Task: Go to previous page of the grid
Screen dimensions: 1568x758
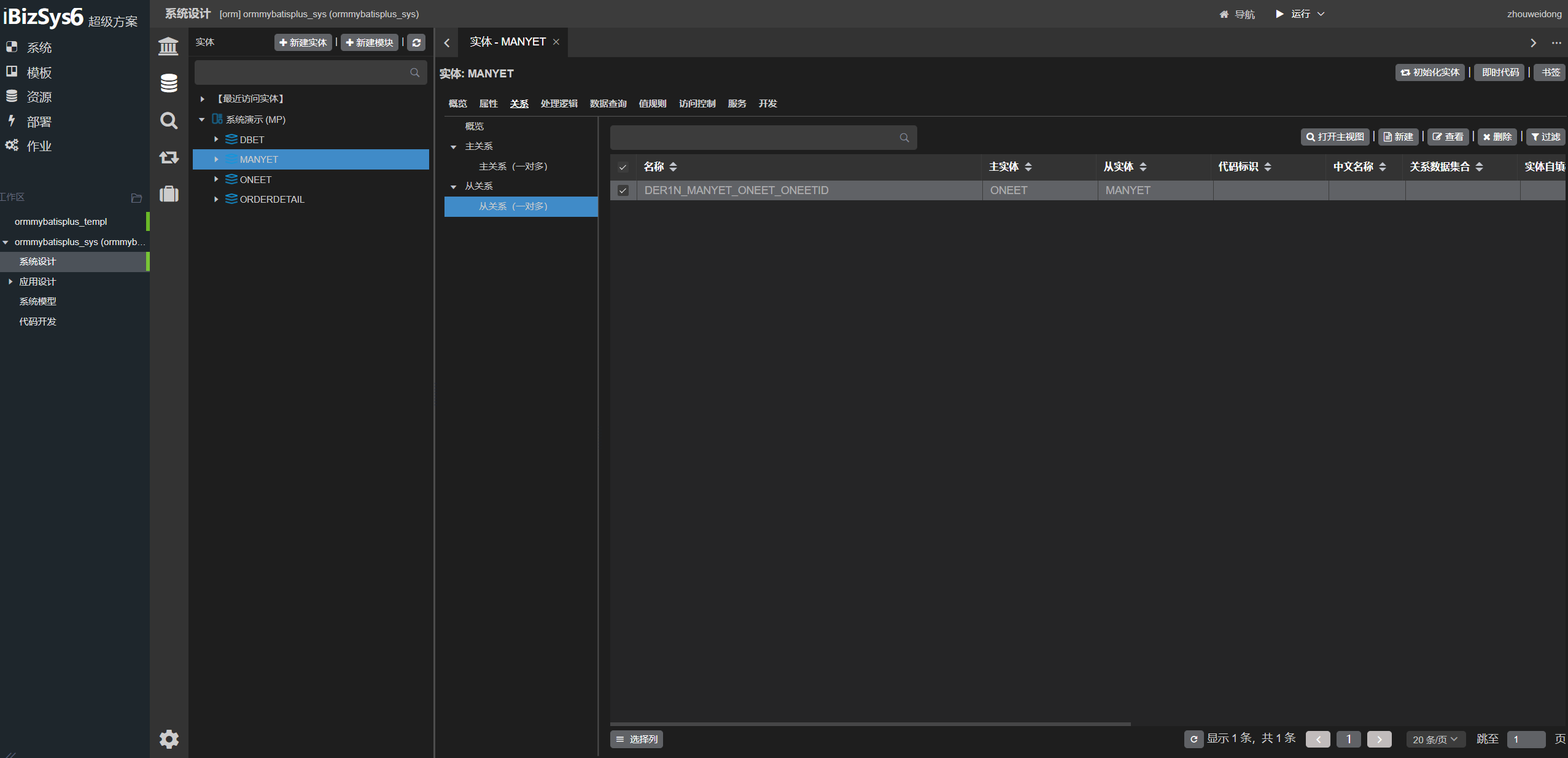Action: 1318,739
